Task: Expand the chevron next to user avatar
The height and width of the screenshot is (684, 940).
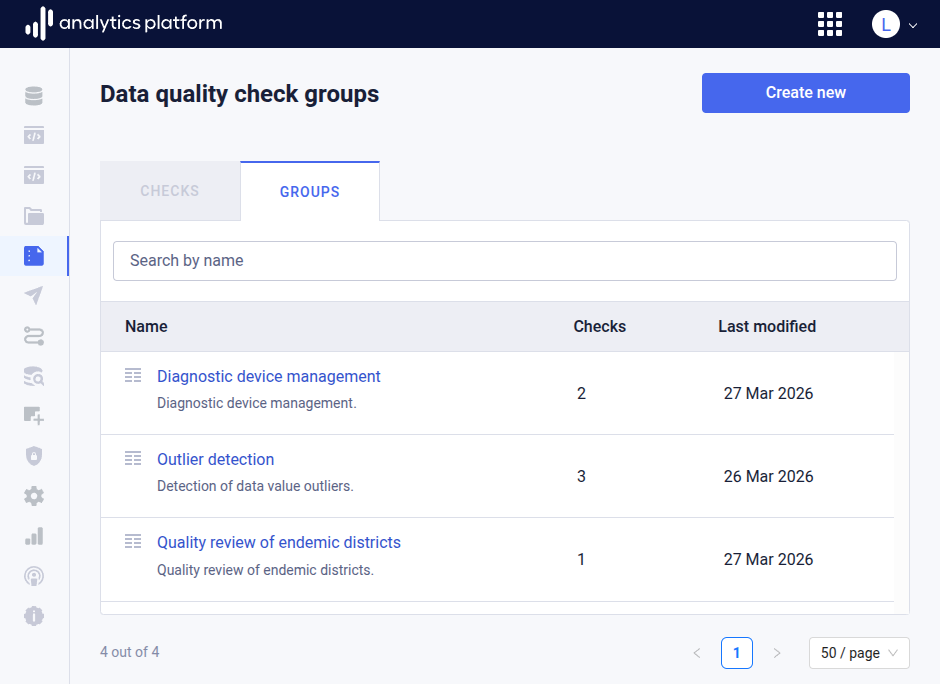Action: click(911, 24)
